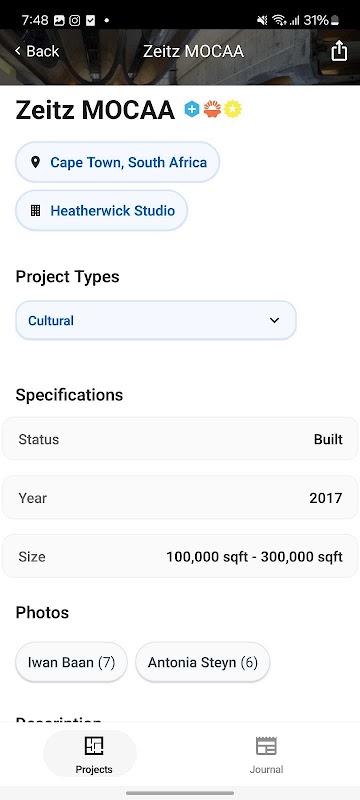Screen dimensions: 360x800
Task: Open the Heatherwick Studio firm chip
Action: 102,211
